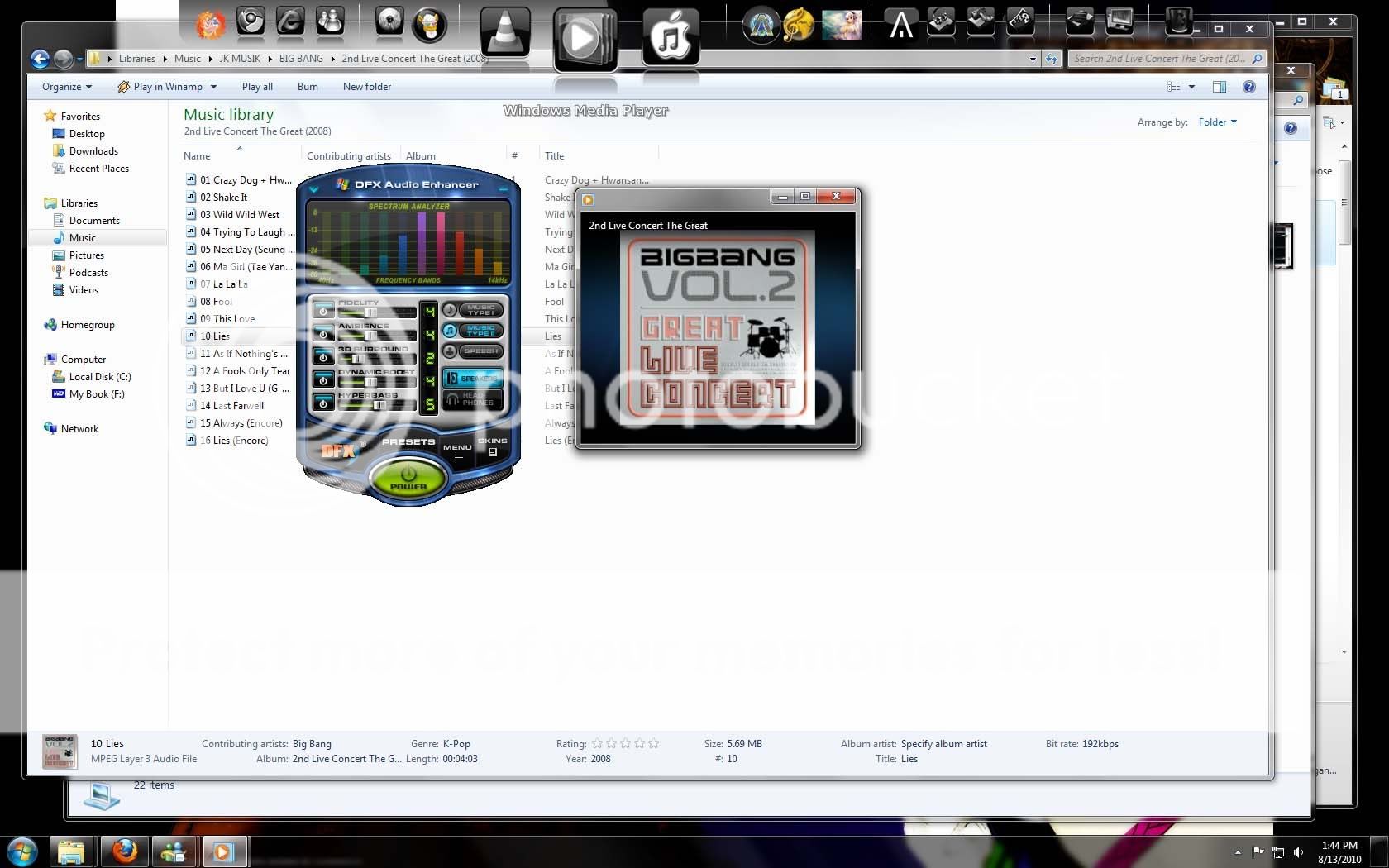
Task: Go back in Explorer navigation
Action: (x=40, y=59)
